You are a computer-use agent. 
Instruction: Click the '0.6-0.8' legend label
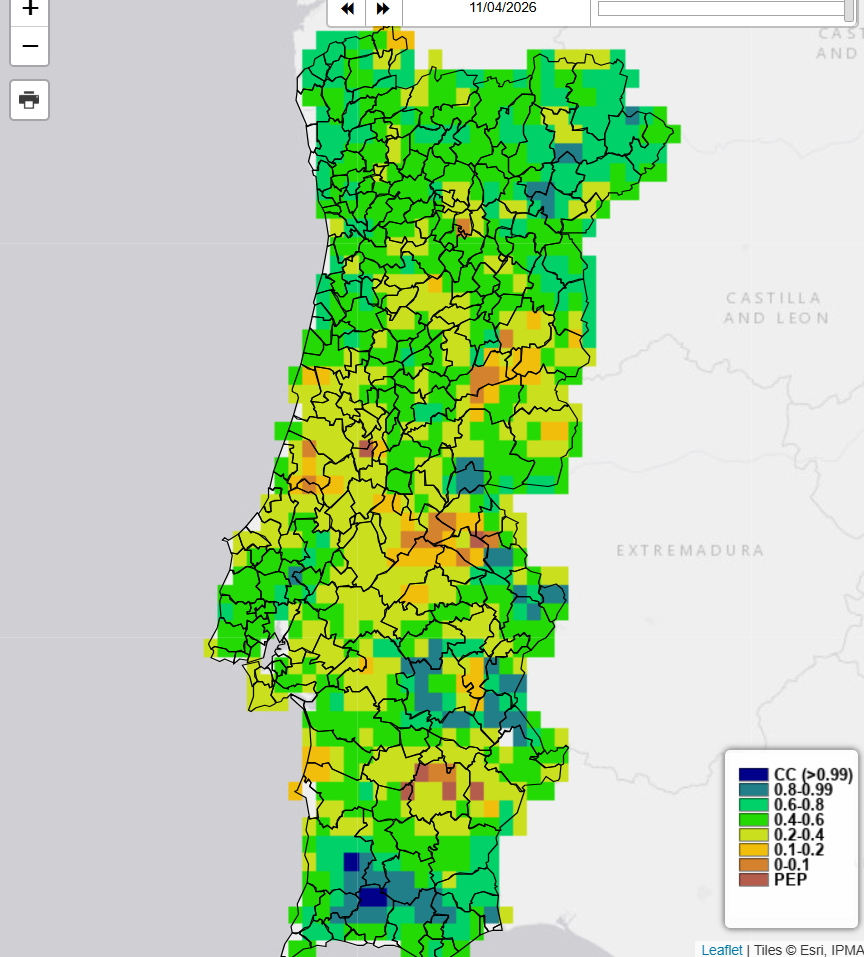point(799,805)
